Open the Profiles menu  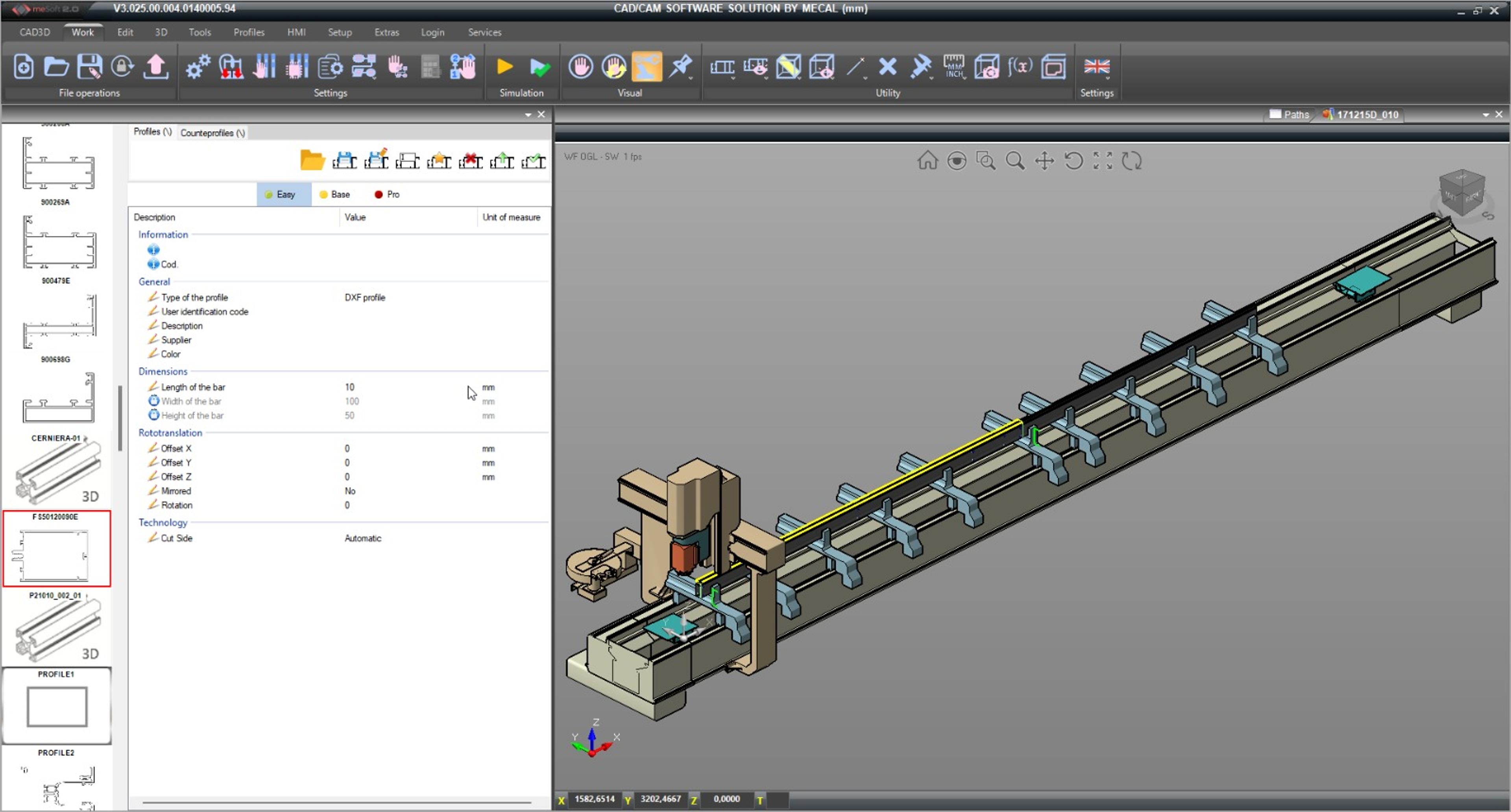249,32
